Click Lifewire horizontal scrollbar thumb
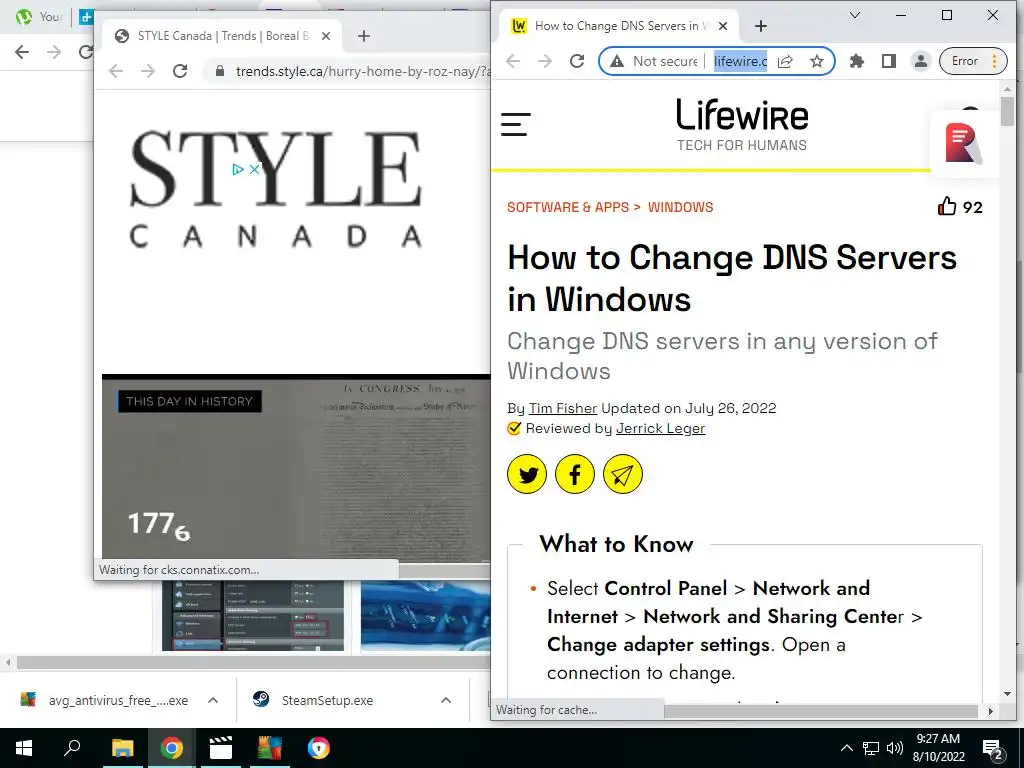This screenshot has height=768, width=1024. (x=821, y=711)
